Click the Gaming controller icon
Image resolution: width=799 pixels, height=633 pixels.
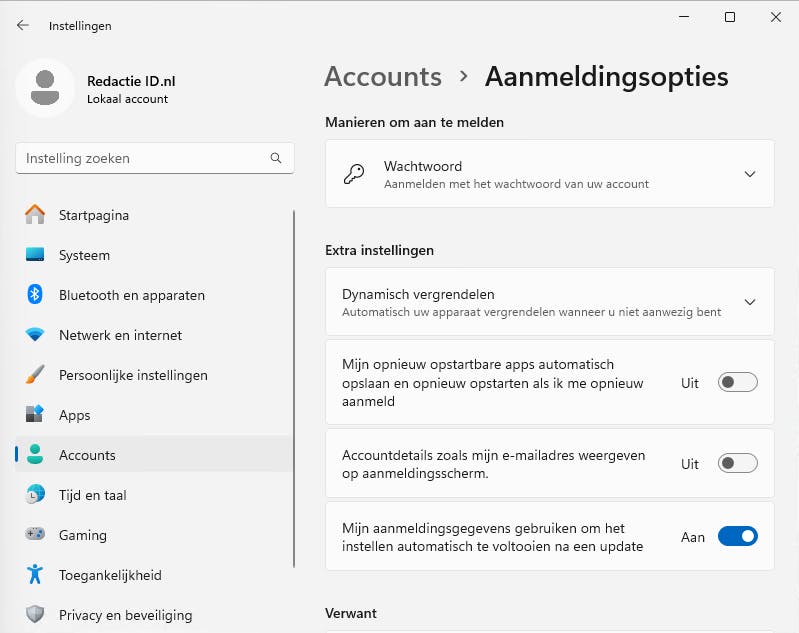35,535
